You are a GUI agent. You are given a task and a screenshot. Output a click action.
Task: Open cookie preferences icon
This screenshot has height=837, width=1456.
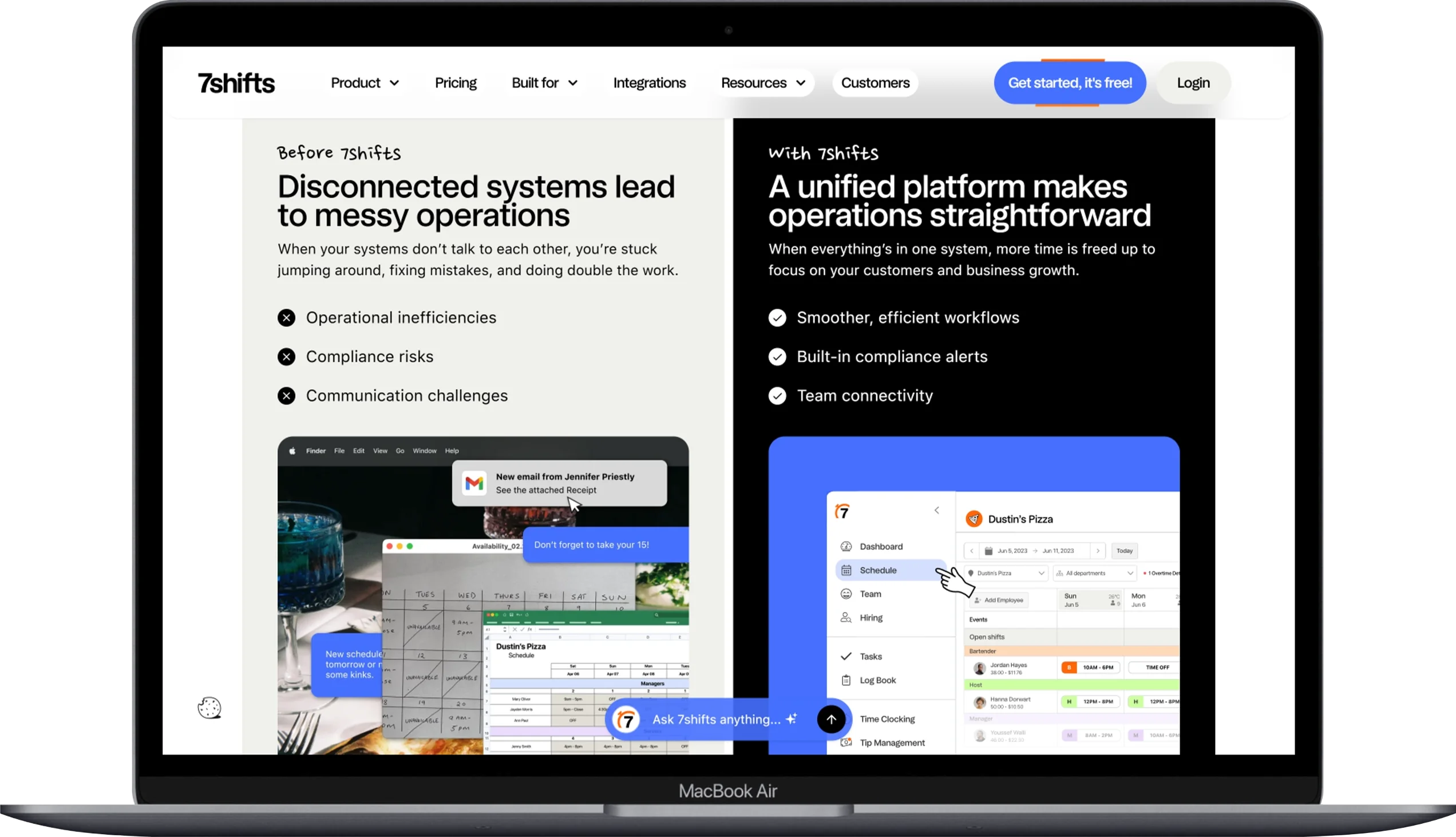pyautogui.click(x=209, y=708)
